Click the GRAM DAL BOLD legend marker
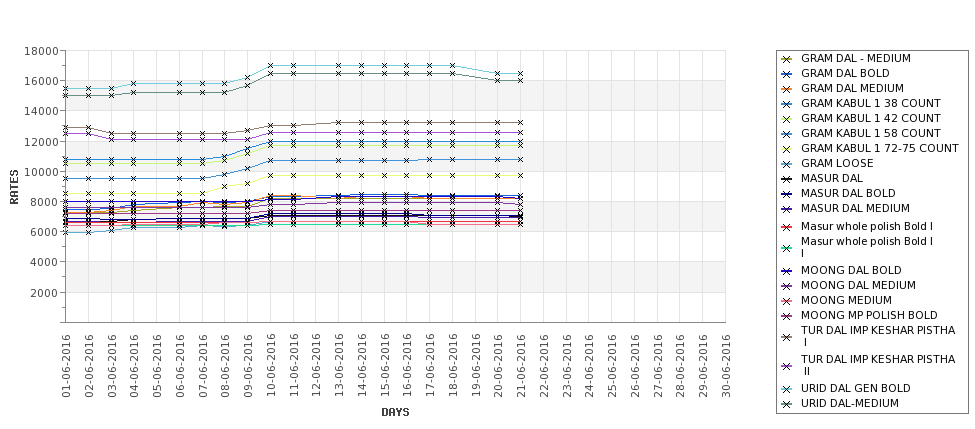Viewport: 975px width, 429px height. point(787,74)
